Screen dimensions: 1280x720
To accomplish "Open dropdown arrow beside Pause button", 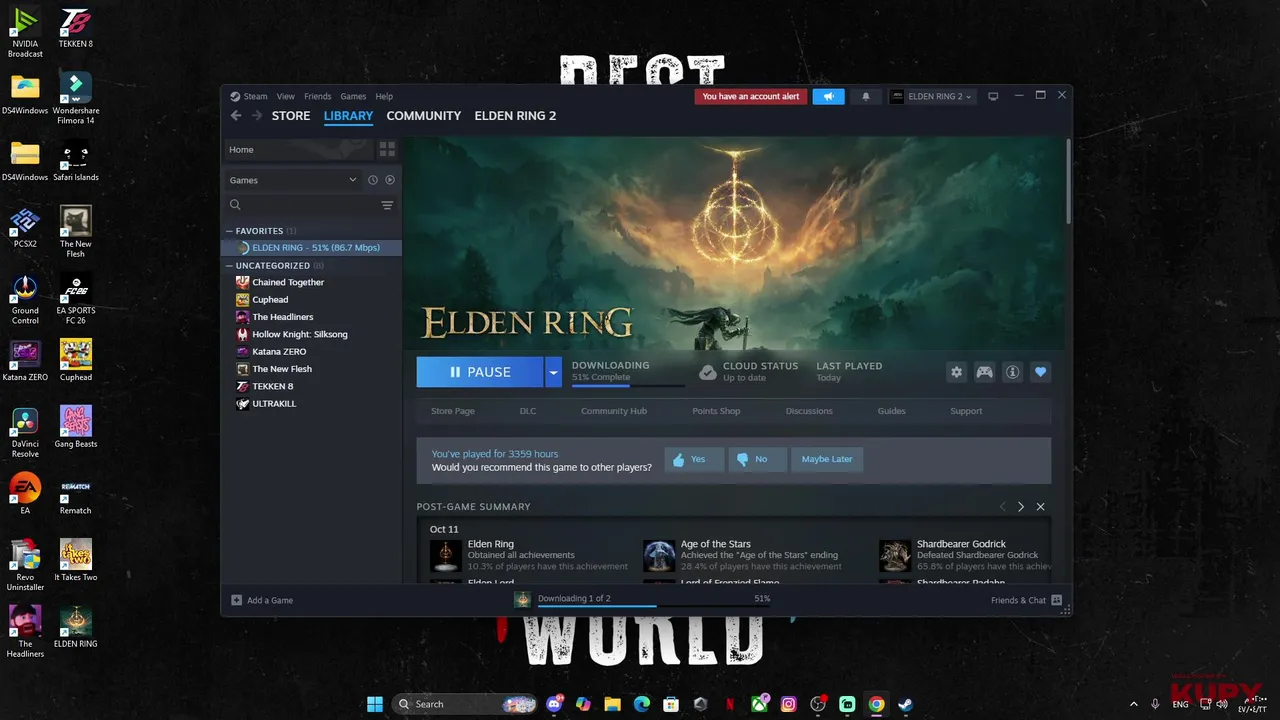I will tap(554, 372).
